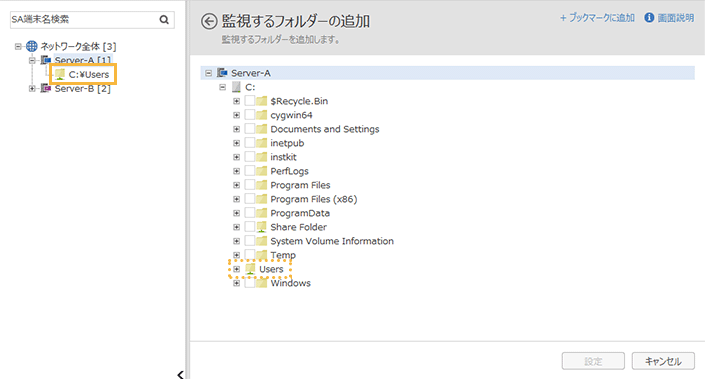705x379 pixels.
Task: Click the inetpub folder icon
Action: pos(262,143)
